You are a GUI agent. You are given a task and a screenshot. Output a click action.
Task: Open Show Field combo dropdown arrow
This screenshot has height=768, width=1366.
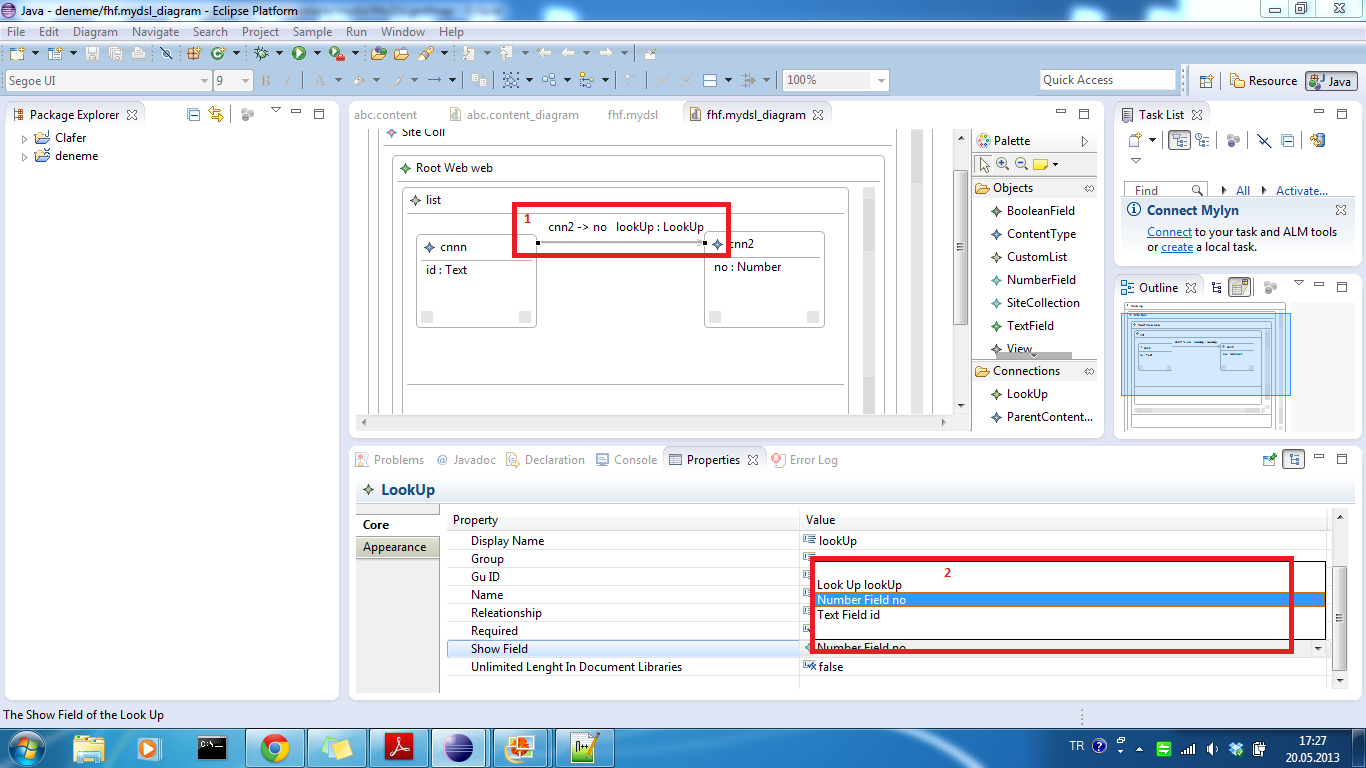(1318, 649)
